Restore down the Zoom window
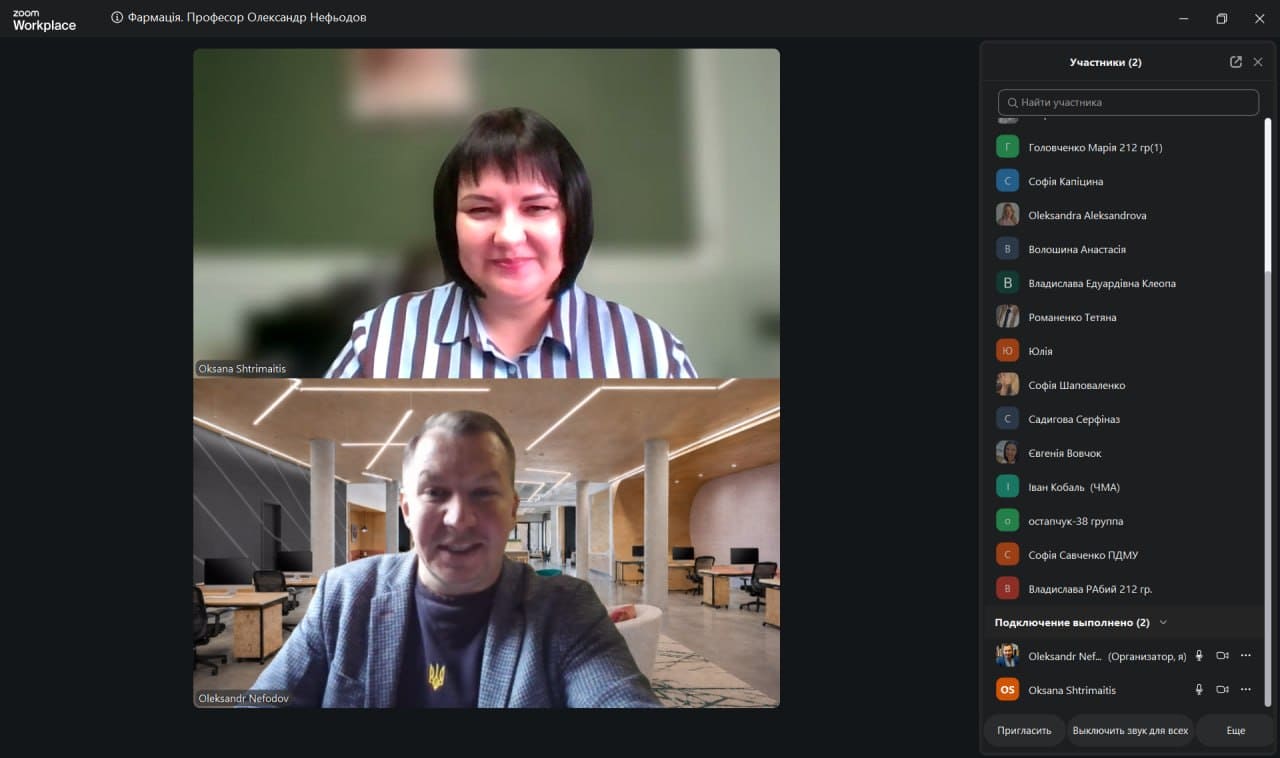1280x758 pixels. pos(1221,18)
